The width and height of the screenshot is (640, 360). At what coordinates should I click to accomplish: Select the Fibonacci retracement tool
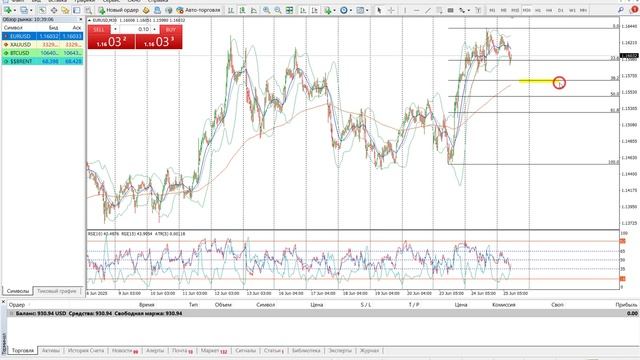click(451, 10)
